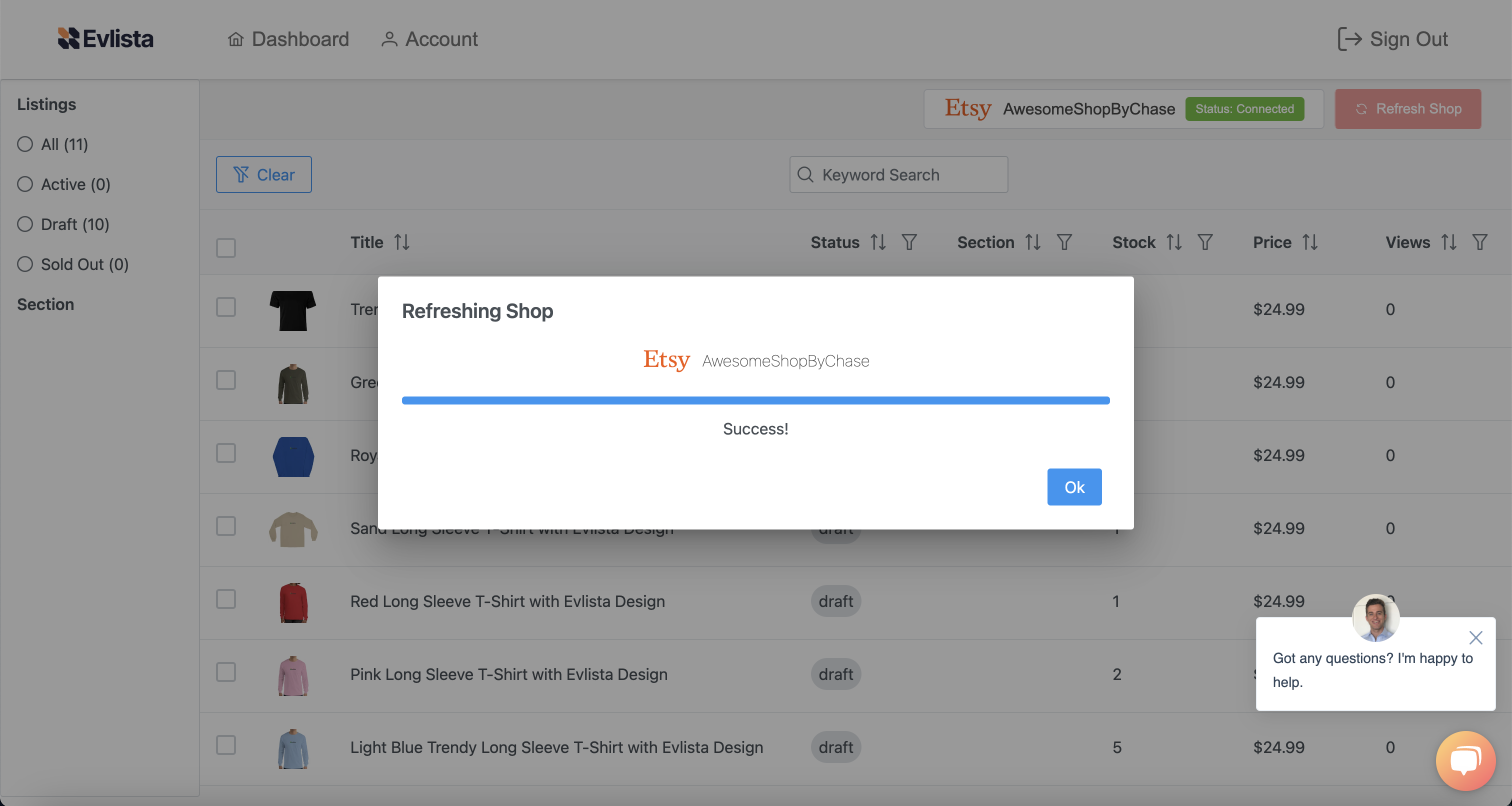This screenshot has width=1512, height=806.
Task: Click the sand long sleeve thumbnail
Action: [293, 529]
